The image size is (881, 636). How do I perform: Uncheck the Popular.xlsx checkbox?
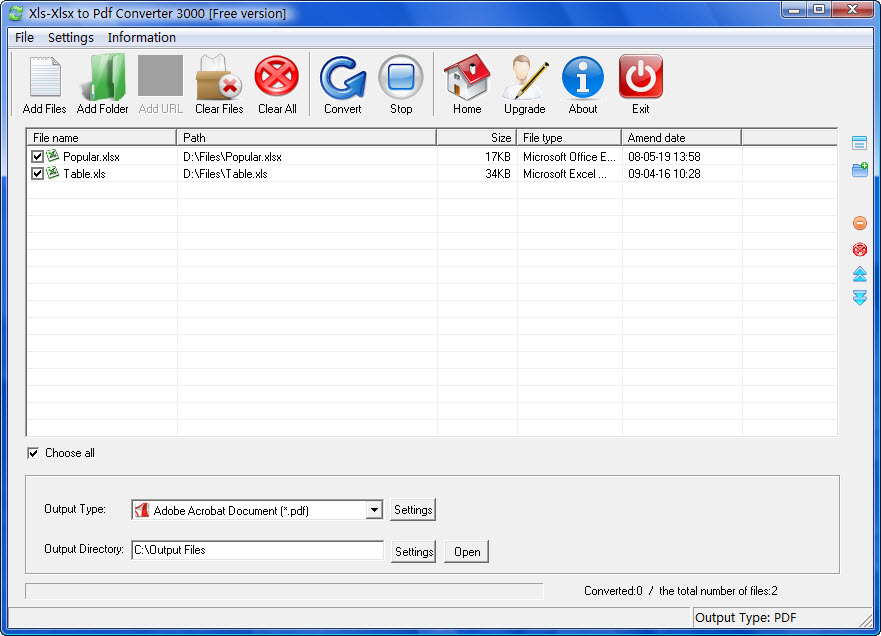click(x=37, y=157)
